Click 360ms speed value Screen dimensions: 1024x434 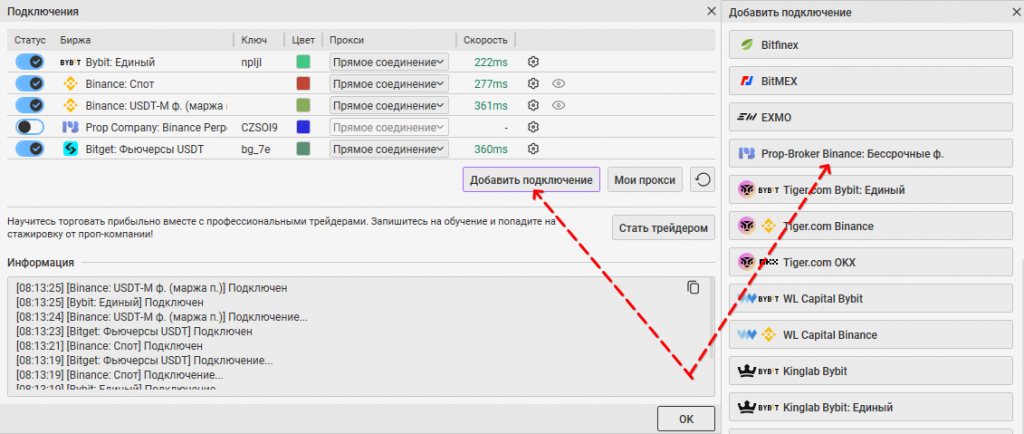click(x=491, y=149)
